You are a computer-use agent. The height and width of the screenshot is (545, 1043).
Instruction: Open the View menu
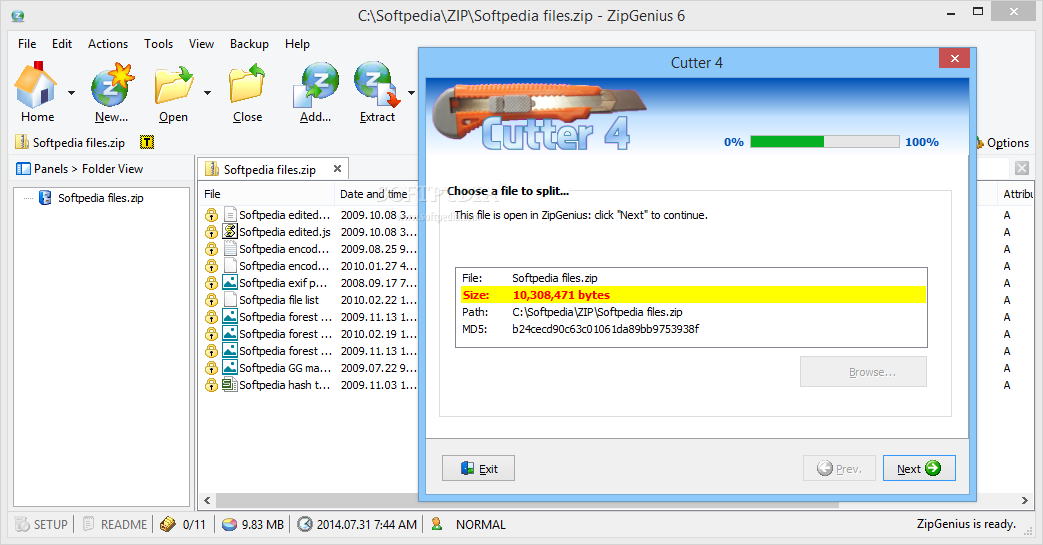pos(201,44)
